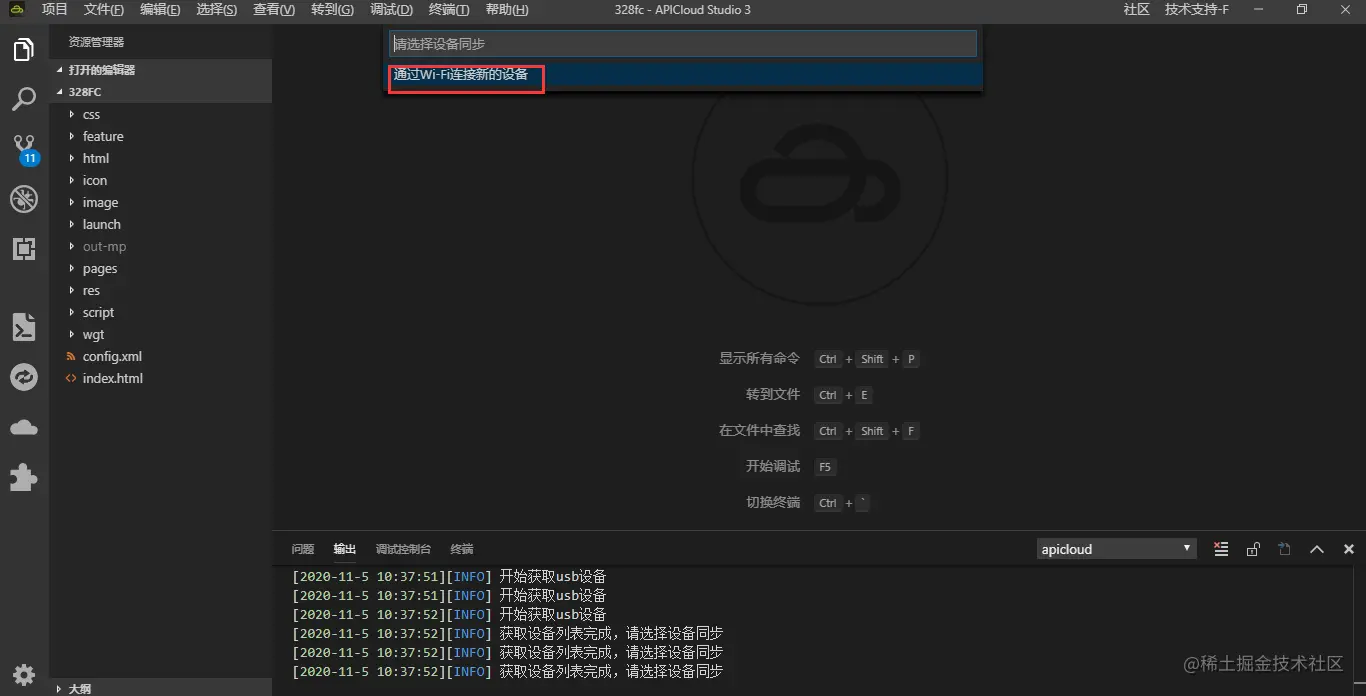This screenshot has height=696, width=1366.
Task: Open the apicloud output channel dropdown
Action: 1116,549
